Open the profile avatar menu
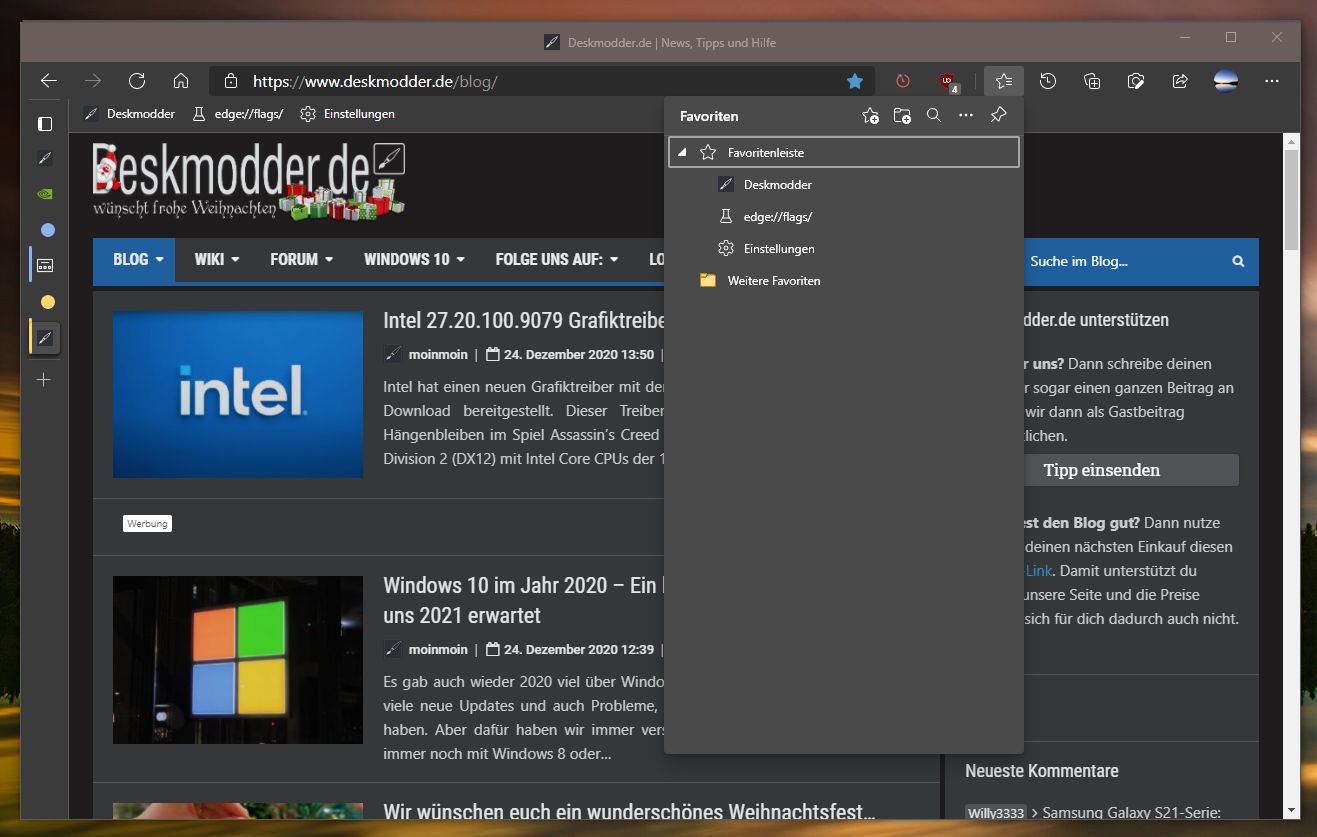The image size is (1317, 837). 1226,81
